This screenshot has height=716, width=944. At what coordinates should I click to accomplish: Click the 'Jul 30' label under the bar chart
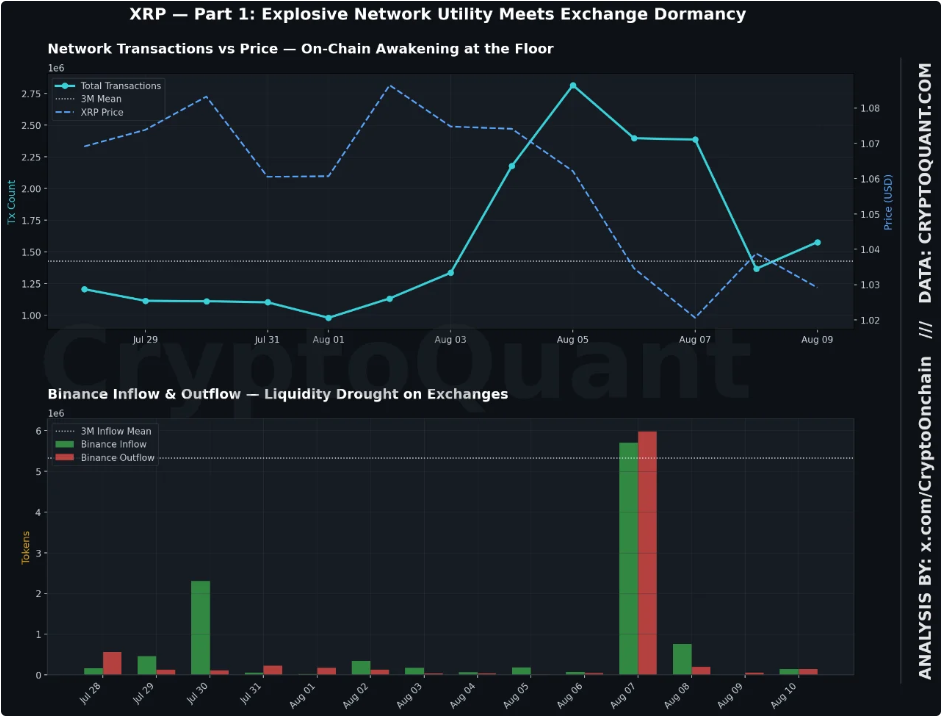[x=198, y=694]
